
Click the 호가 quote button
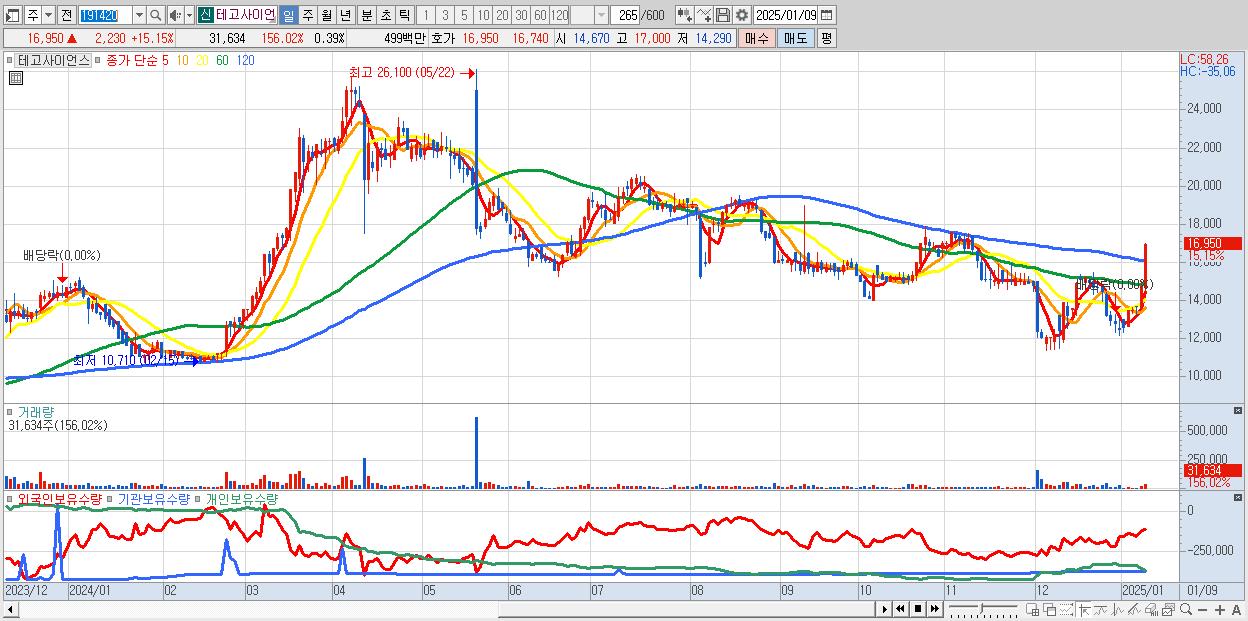(x=443, y=38)
